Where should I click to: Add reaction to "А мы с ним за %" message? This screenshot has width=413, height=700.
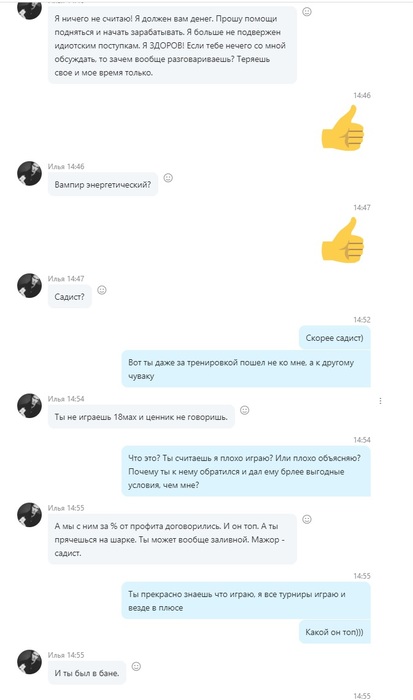(x=307, y=519)
